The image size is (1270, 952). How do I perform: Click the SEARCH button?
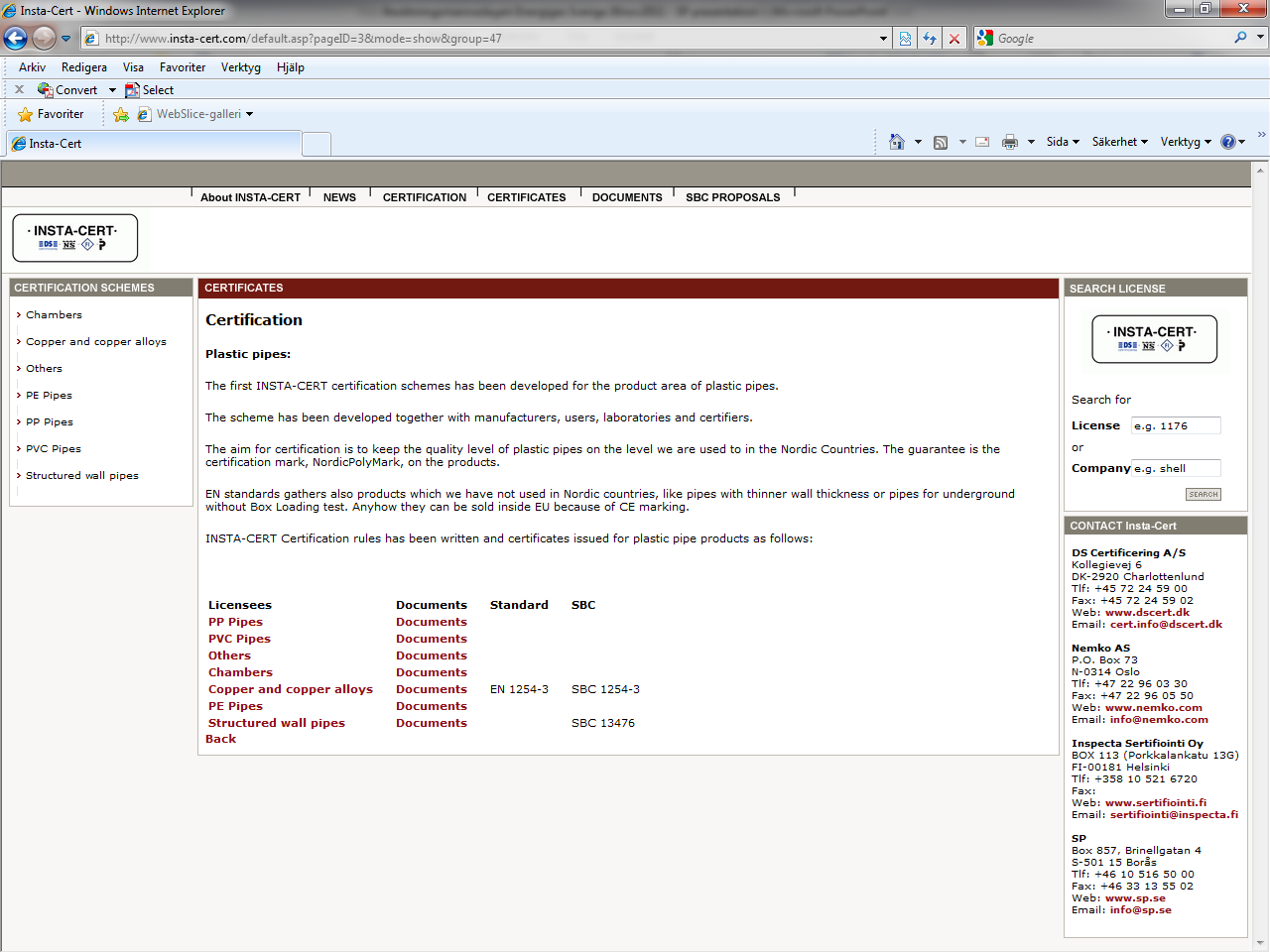tap(1204, 494)
